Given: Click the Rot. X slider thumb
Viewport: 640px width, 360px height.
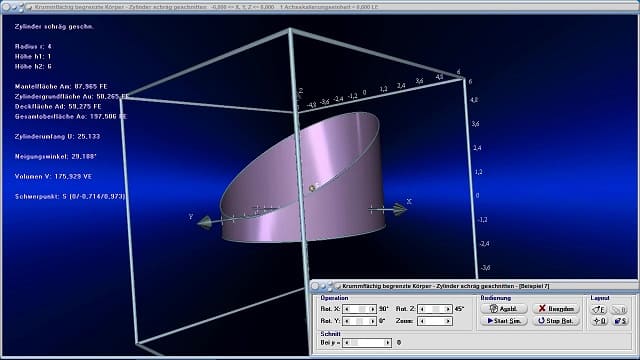Looking at the screenshot, I should [362, 309].
